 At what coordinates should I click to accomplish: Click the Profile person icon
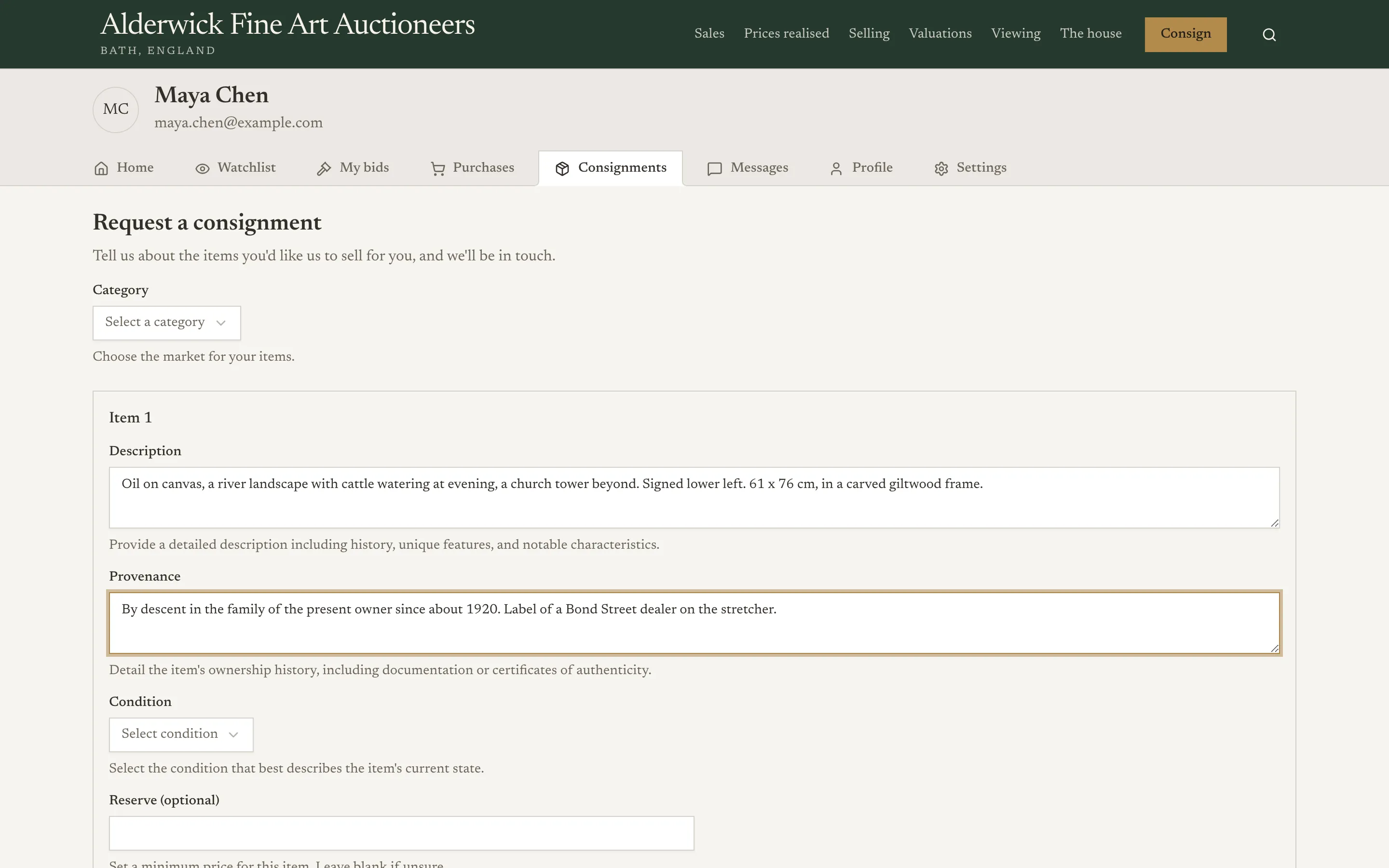click(x=836, y=168)
